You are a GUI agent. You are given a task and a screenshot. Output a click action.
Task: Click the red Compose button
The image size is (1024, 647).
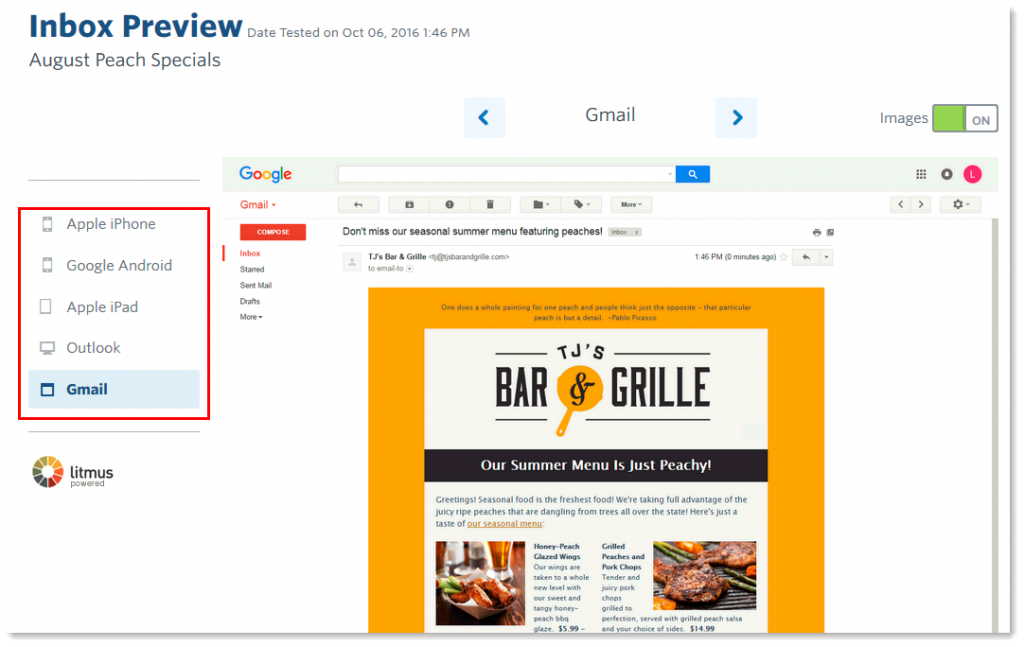273,232
